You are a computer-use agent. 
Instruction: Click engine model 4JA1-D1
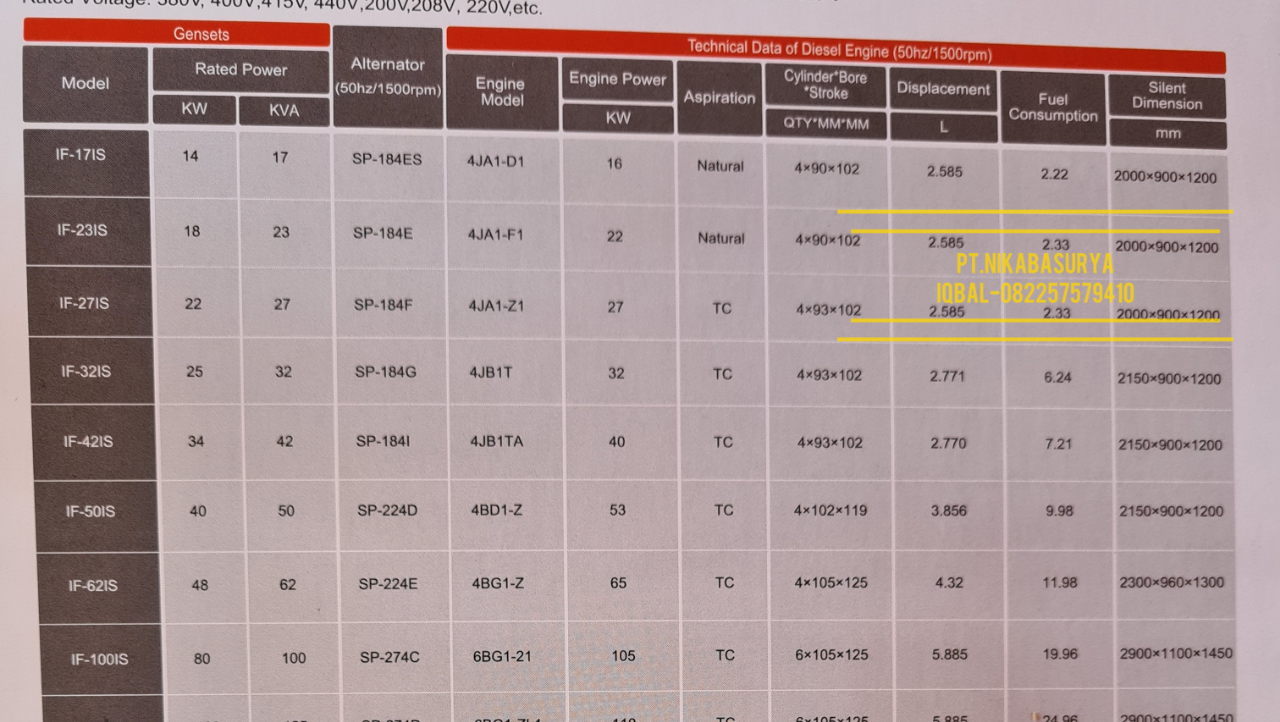click(x=496, y=160)
